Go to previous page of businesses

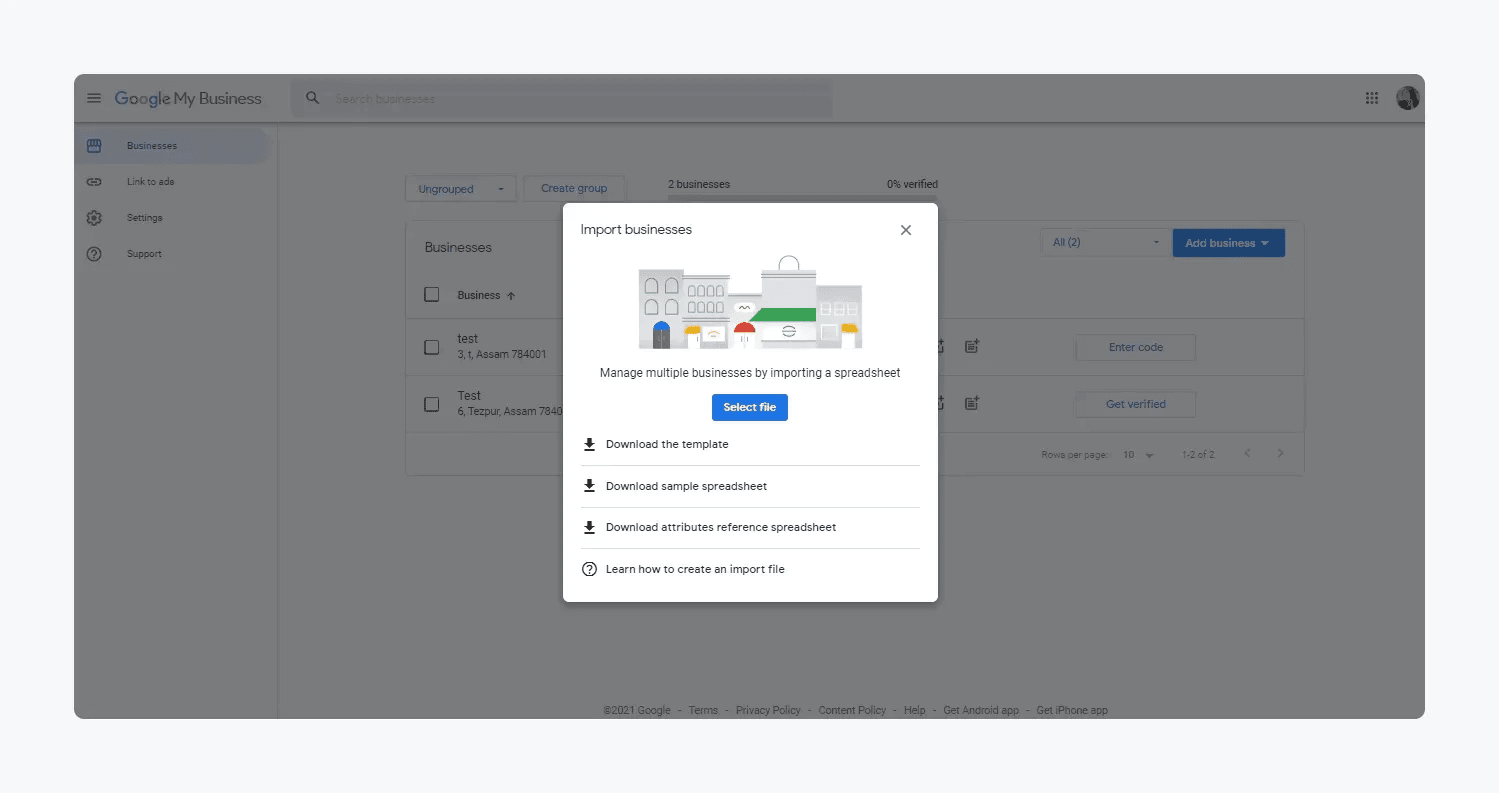[1247, 454]
